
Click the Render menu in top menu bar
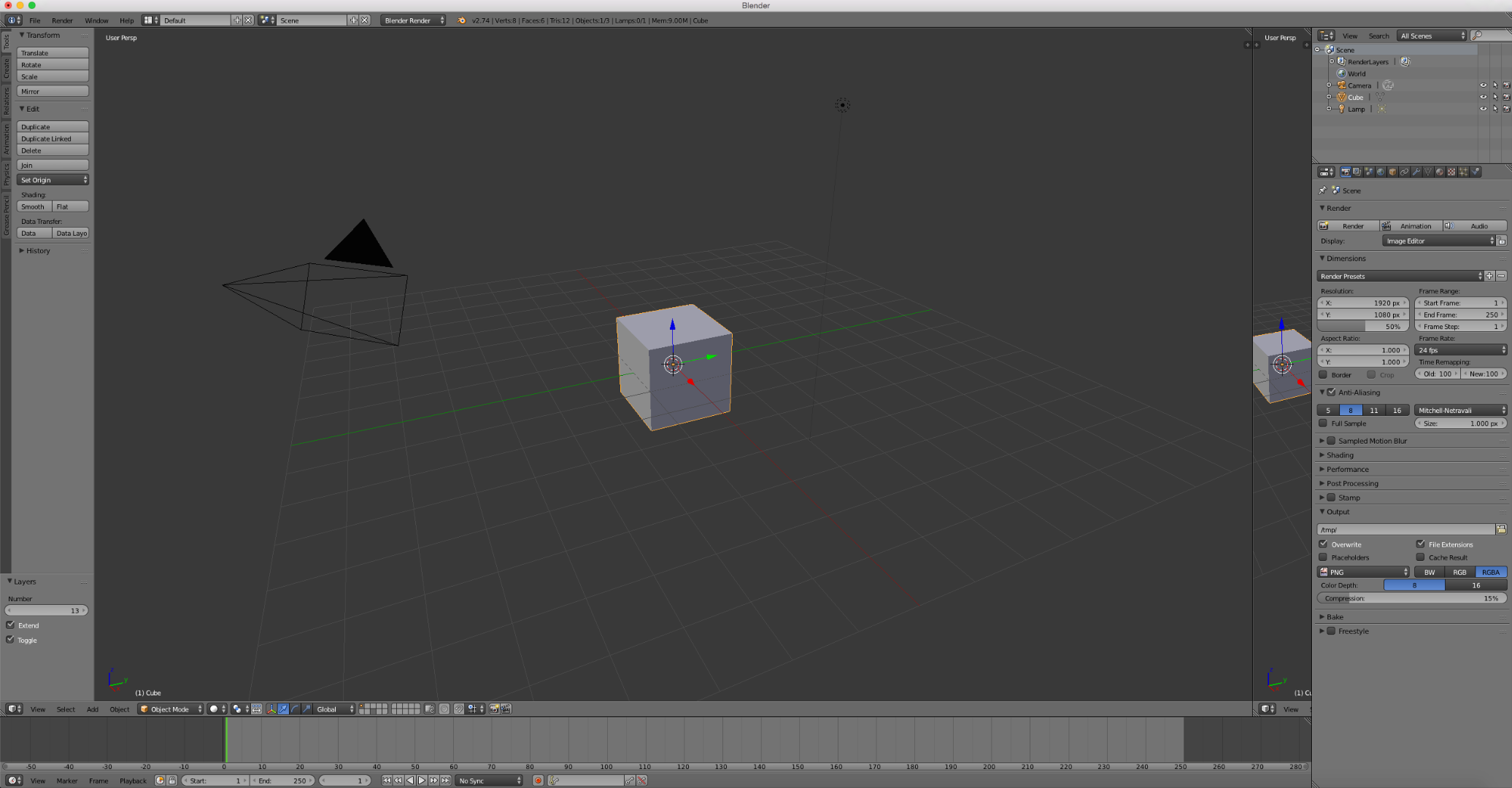tap(60, 20)
